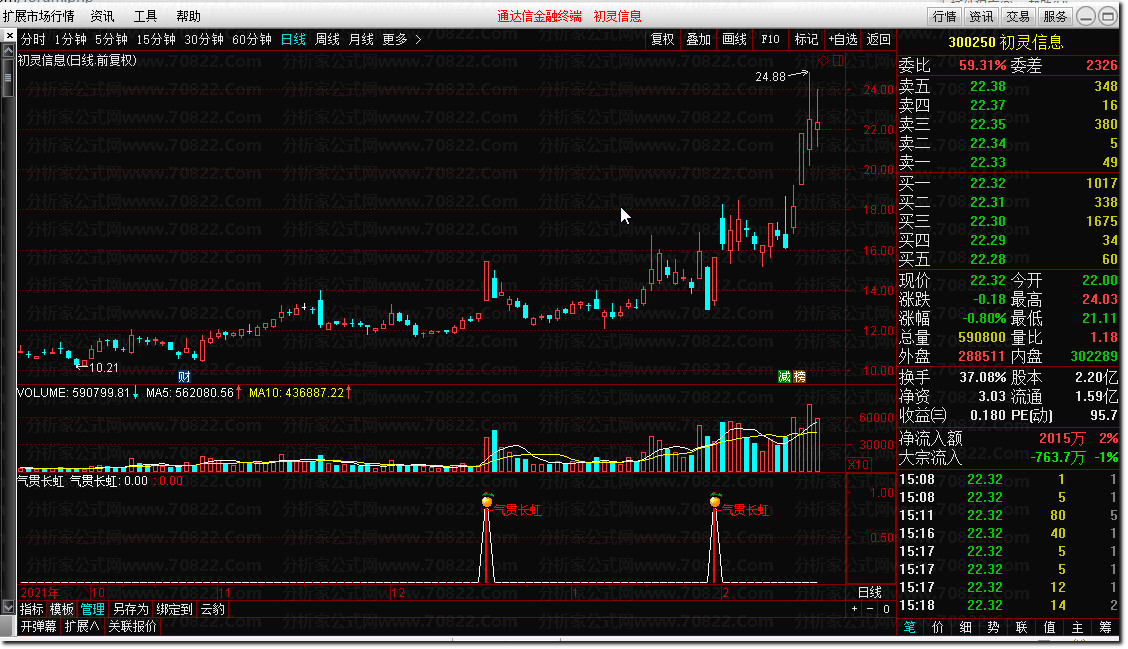
Task: Click the 0 reset button near zoom controls
Action: 886,609
